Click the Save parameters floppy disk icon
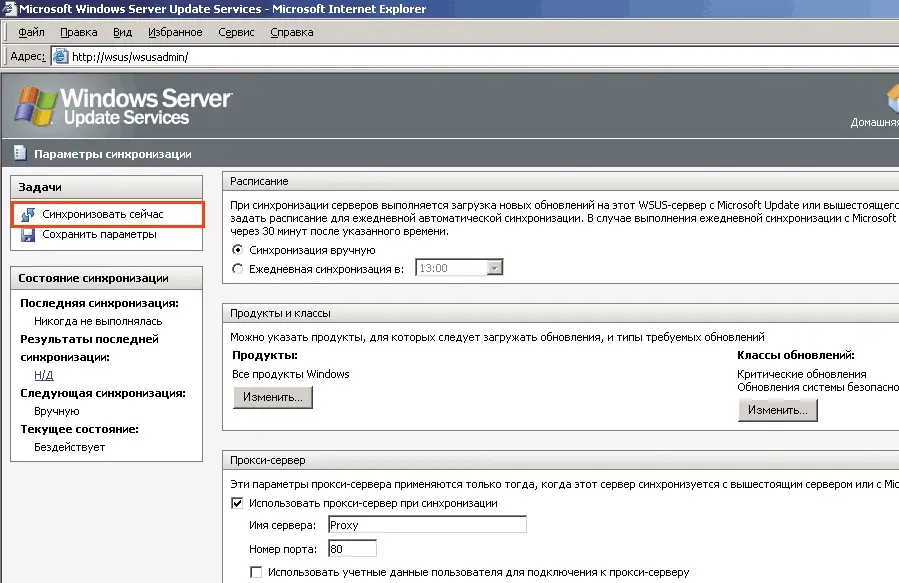Screen dimensions: 899x583 coord(27,235)
